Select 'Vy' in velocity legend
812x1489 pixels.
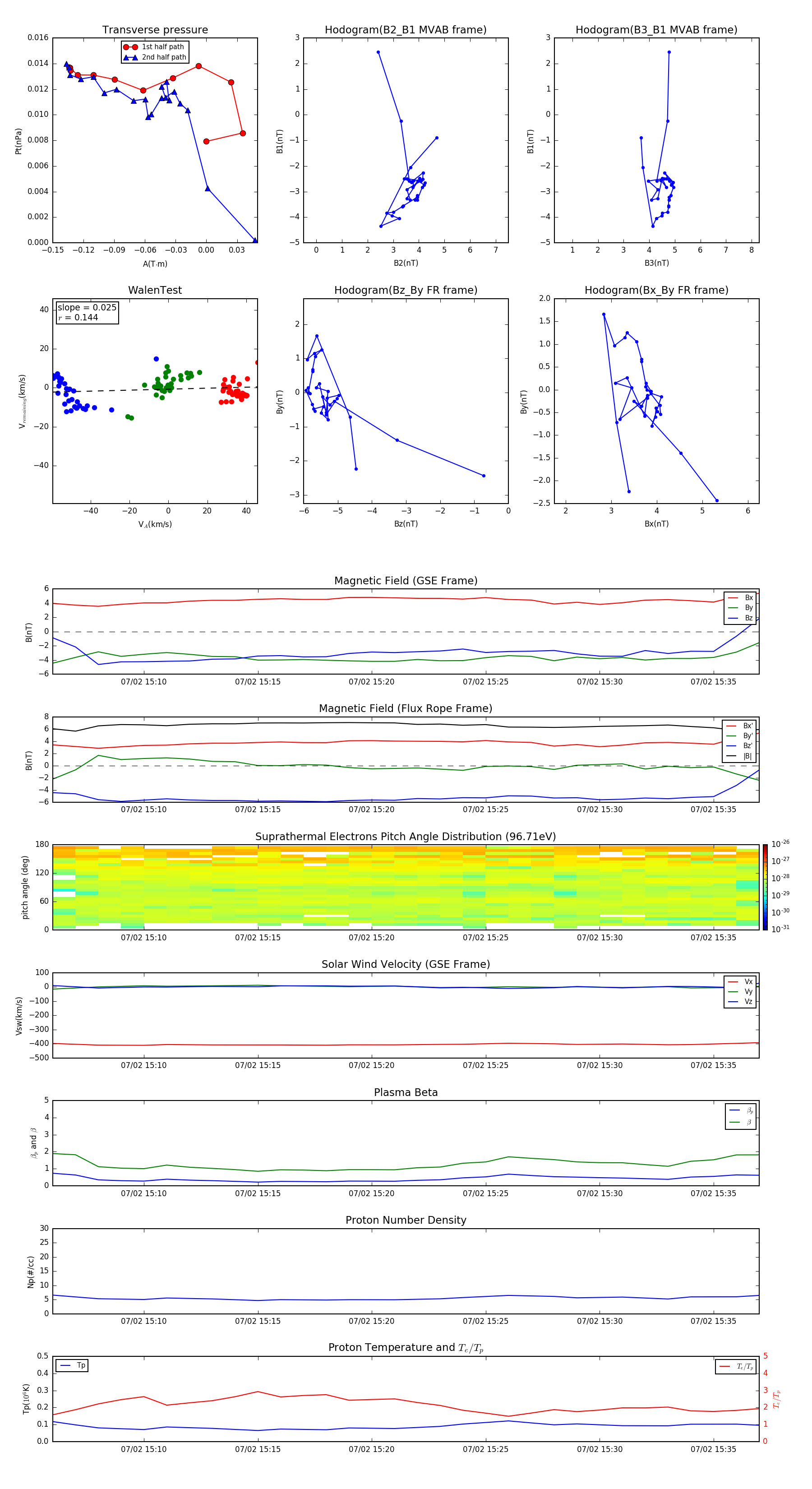740,991
